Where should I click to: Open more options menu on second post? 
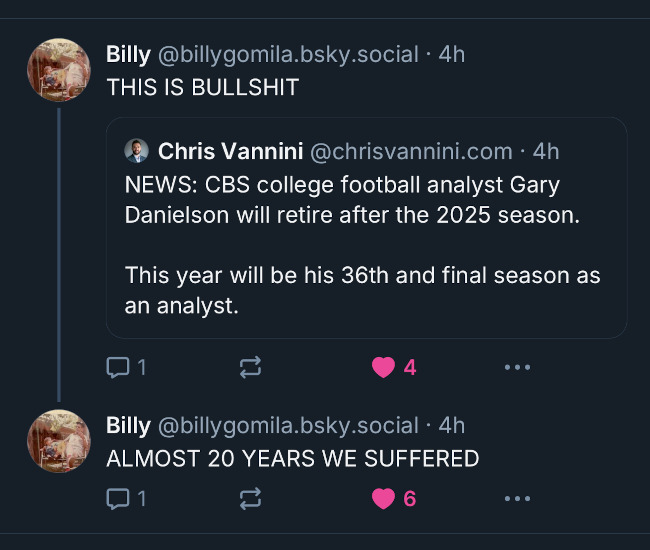coord(517,498)
